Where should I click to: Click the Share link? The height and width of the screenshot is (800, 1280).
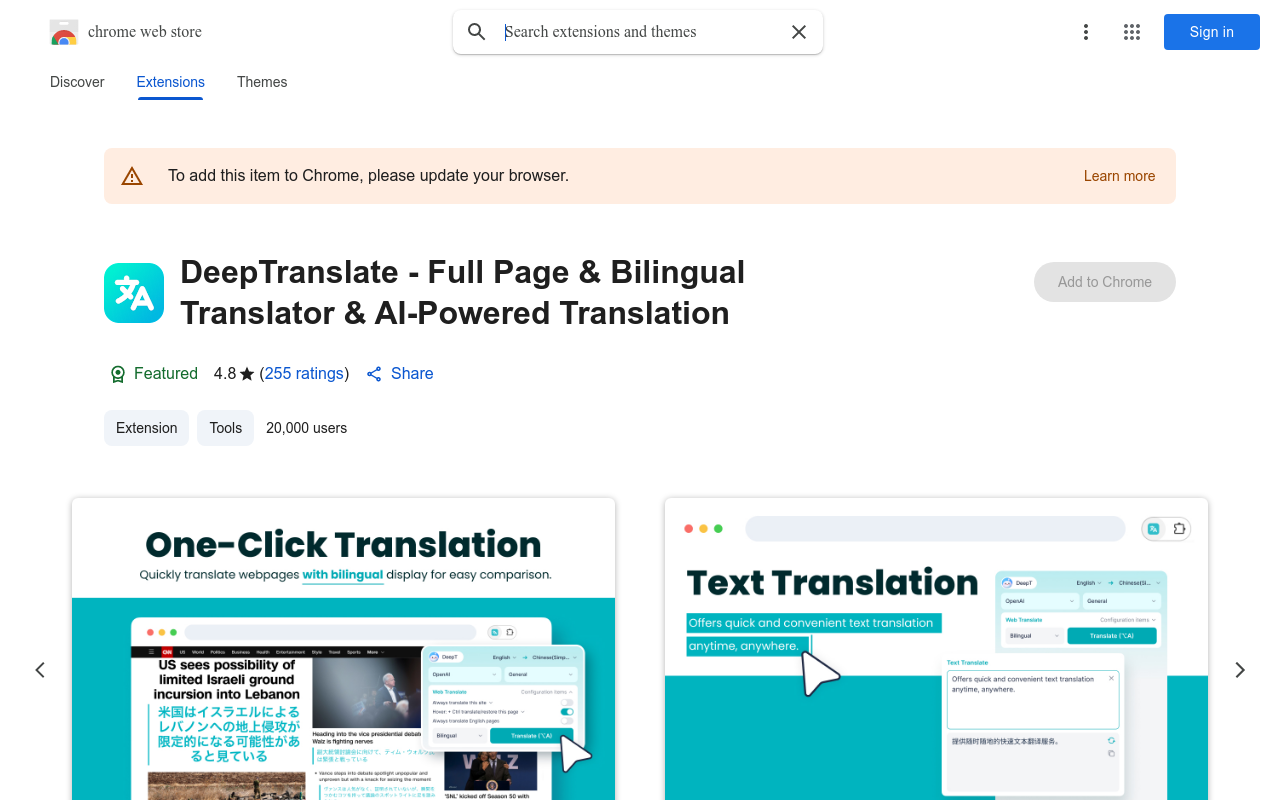[x=412, y=373]
